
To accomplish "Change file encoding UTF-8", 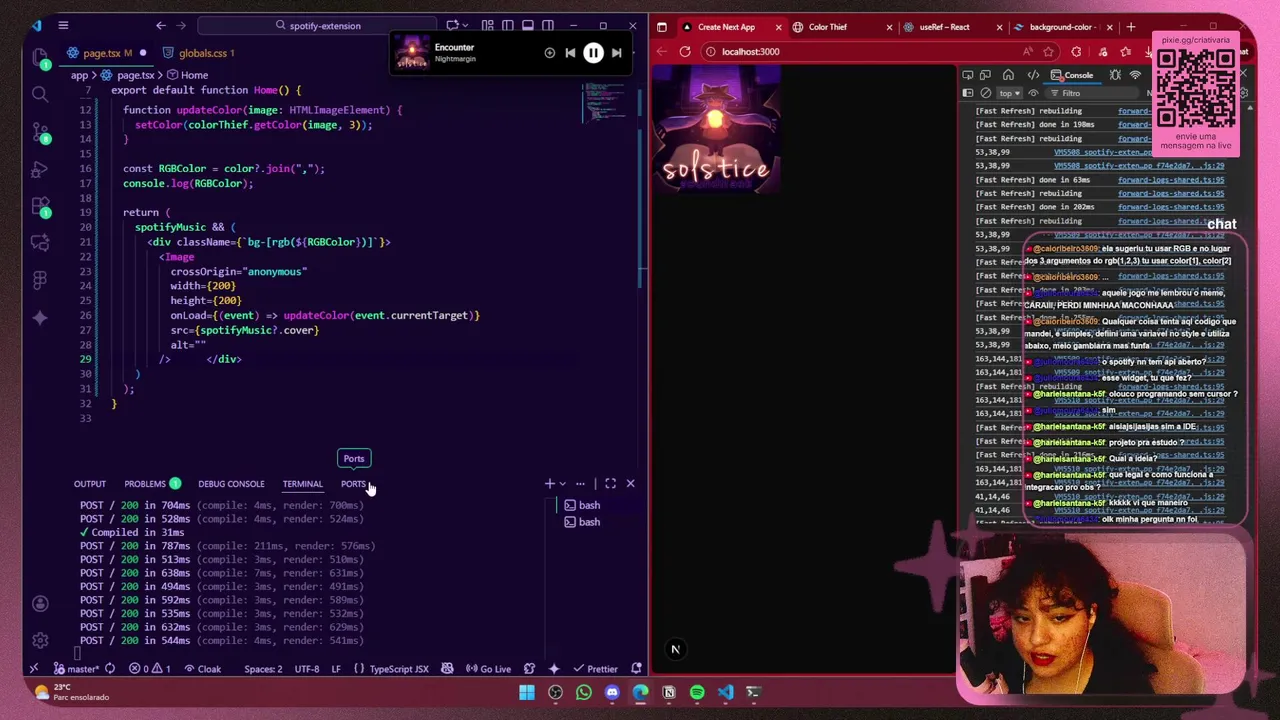I will 307,669.
